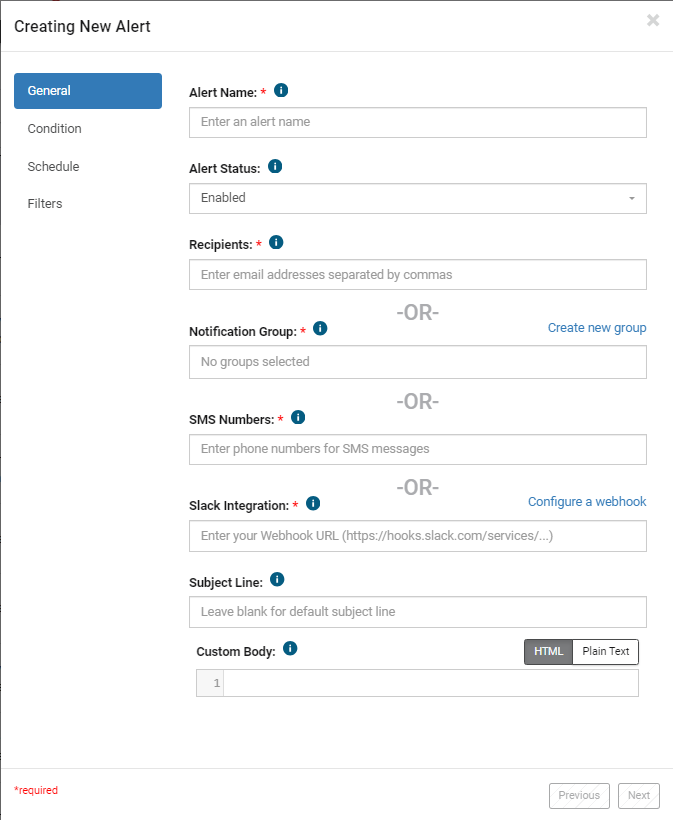
Task: Click the SMS Numbers info icon
Action: pyautogui.click(x=298, y=417)
